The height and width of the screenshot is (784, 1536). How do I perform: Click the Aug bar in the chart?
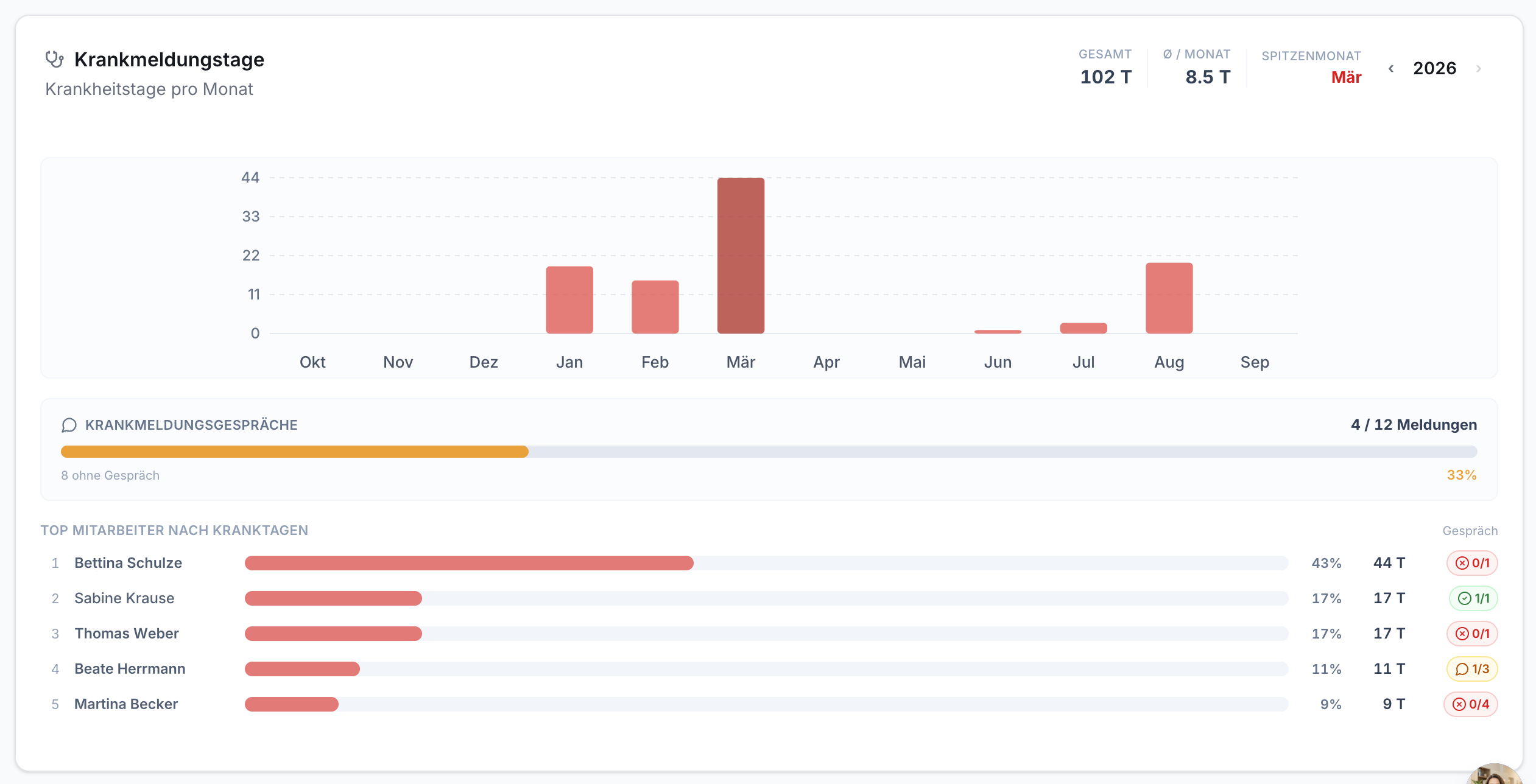tap(1169, 298)
